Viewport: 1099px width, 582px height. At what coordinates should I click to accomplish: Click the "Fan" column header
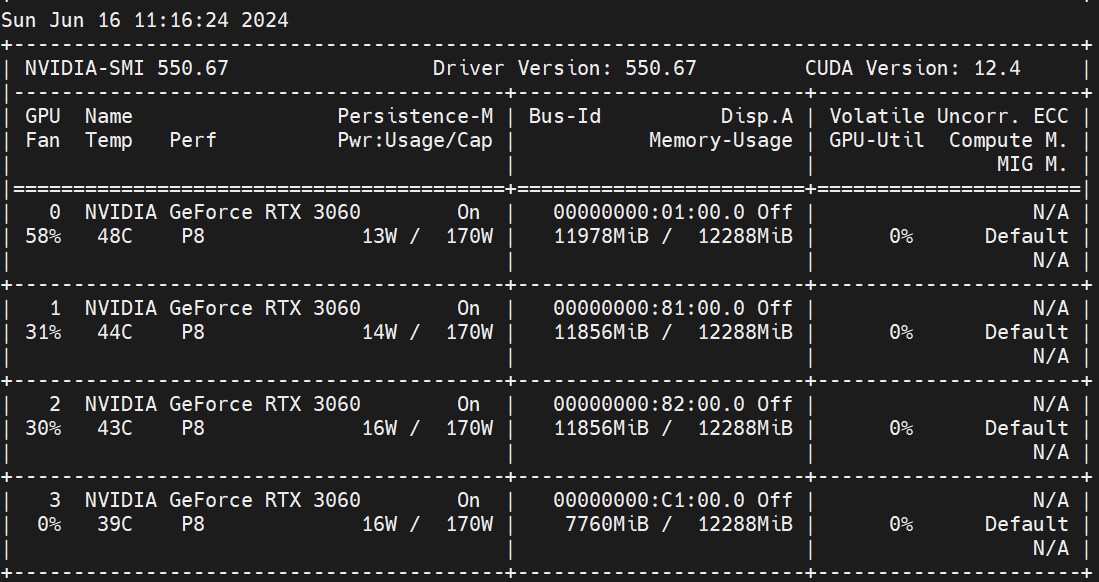coord(43,140)
